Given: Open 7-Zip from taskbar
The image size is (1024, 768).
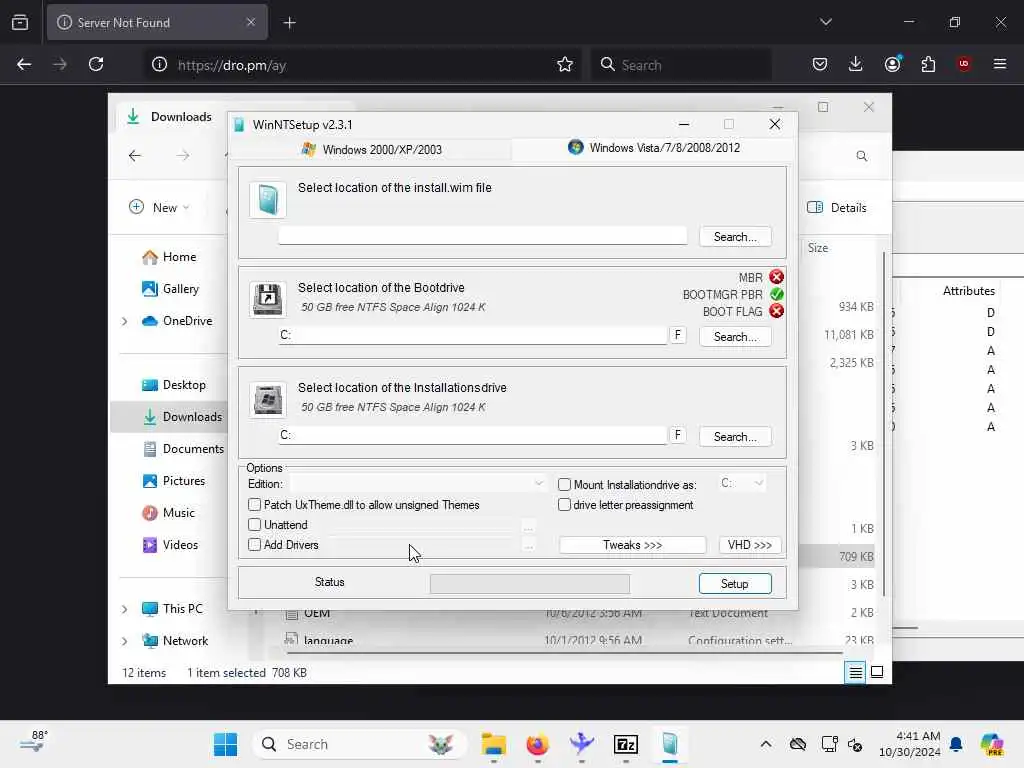Looking at the screenshot, I should [x=626, y=744].
